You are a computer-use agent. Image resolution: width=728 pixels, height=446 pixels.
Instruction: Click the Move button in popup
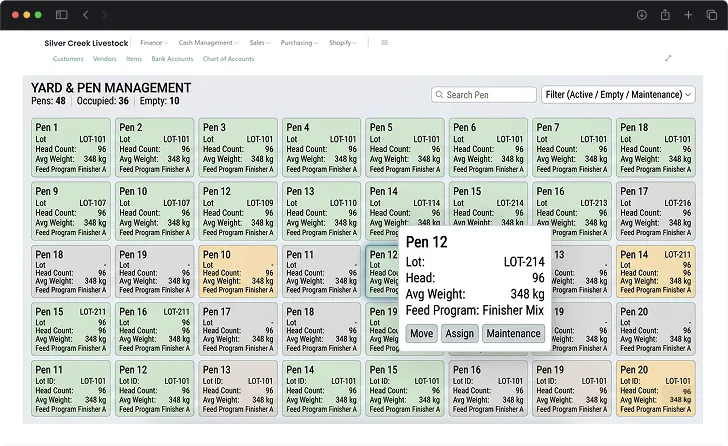[422, 333]
